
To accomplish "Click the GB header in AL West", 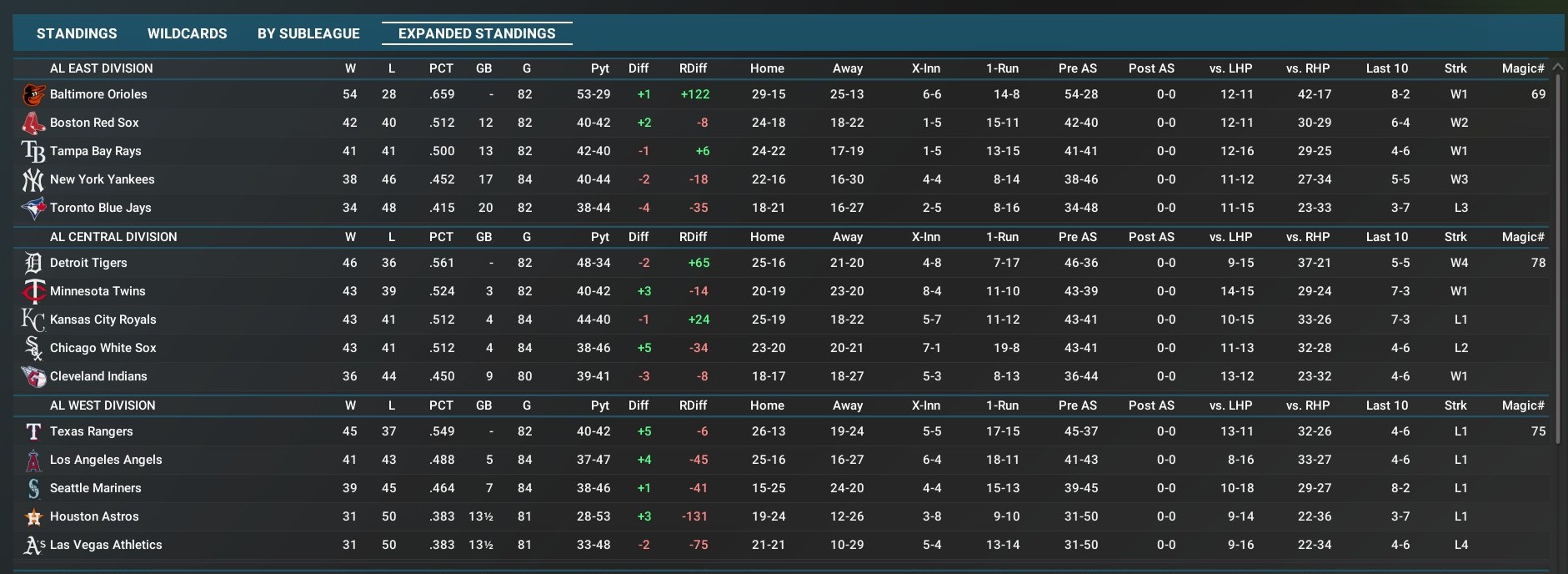I will 483,405.
